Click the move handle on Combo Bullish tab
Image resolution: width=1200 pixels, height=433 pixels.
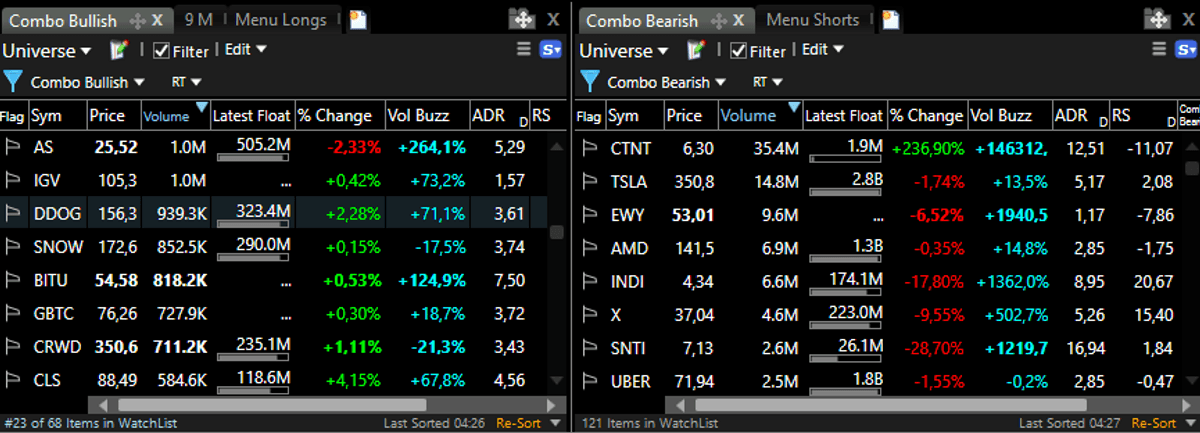[x=136, y=20]
